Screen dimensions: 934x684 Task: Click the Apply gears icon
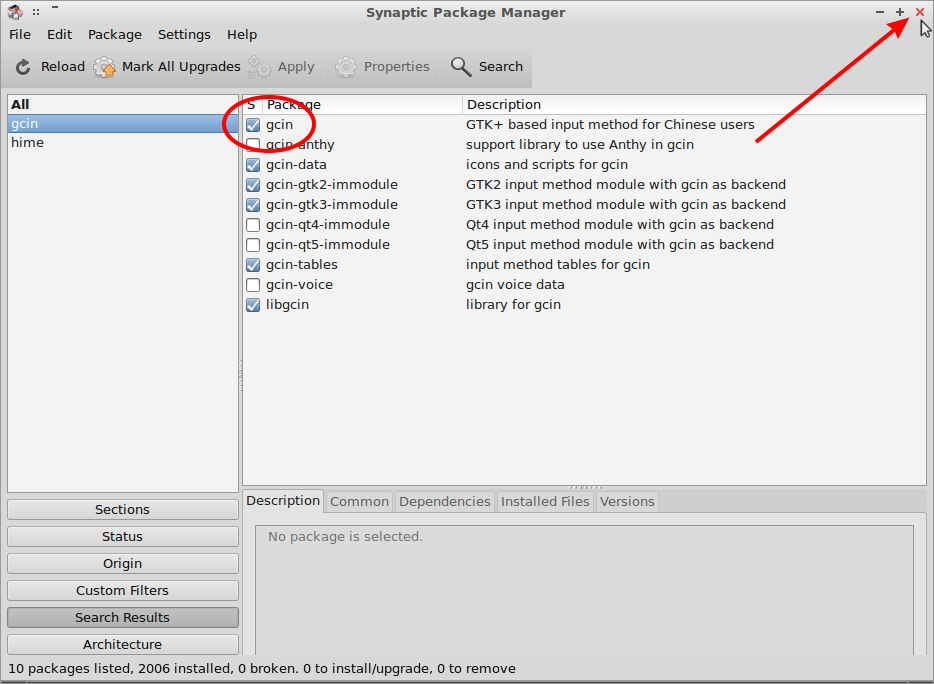coord(260,67)
